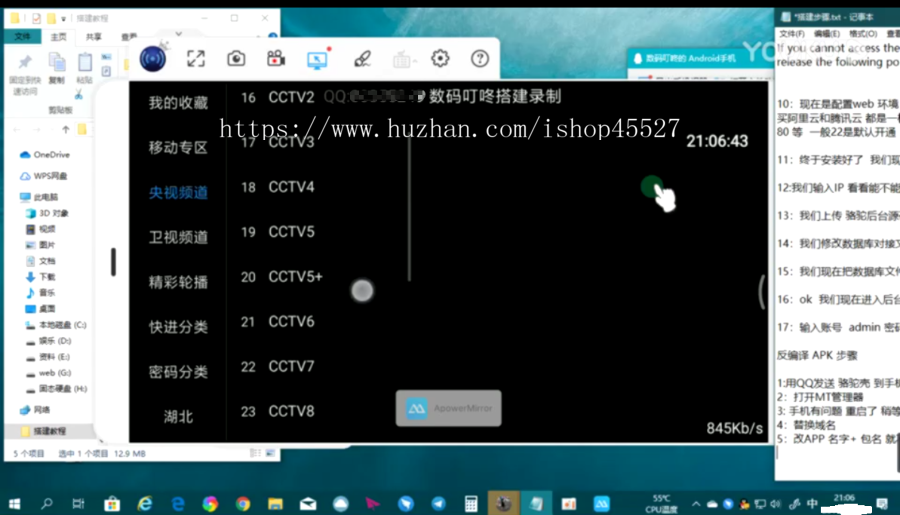900x515 pixels.
Task: Open ApowerMirror settings gear
Action: coord(440,59)
